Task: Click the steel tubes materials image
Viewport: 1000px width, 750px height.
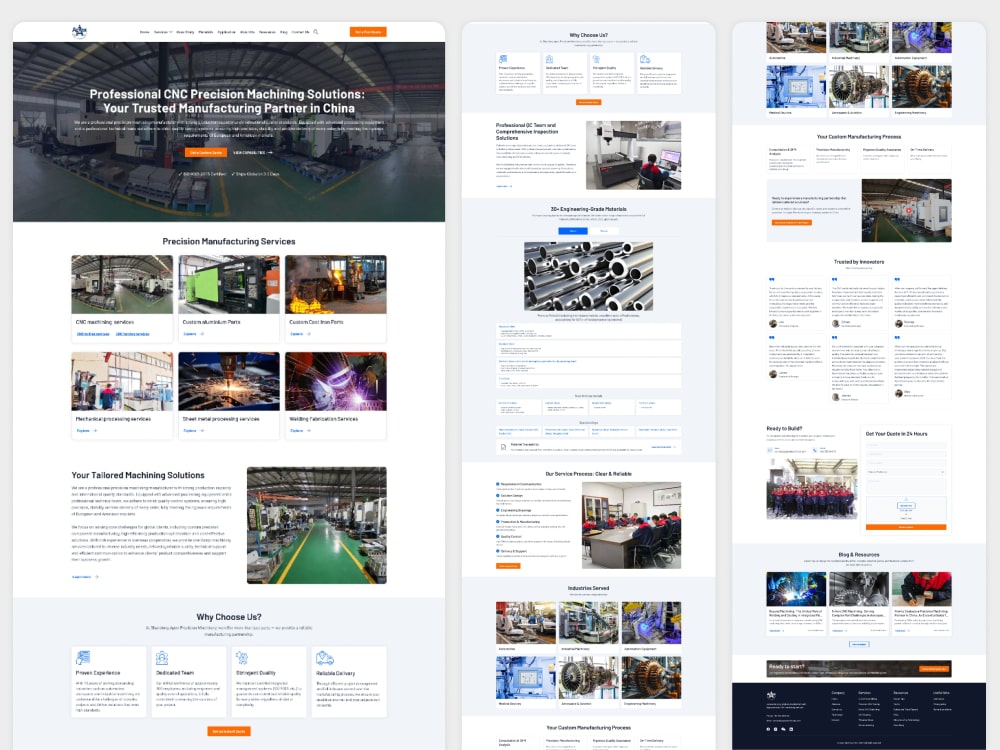Action: pos(588,276)
